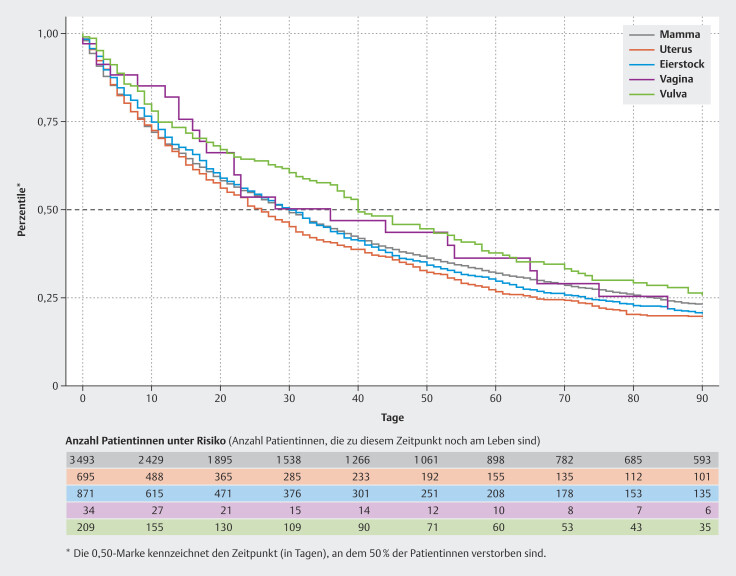Click the 90 tick on the x-axis
Screen dimensions: 736x576
pyautogui.click(x=701, y=397)
